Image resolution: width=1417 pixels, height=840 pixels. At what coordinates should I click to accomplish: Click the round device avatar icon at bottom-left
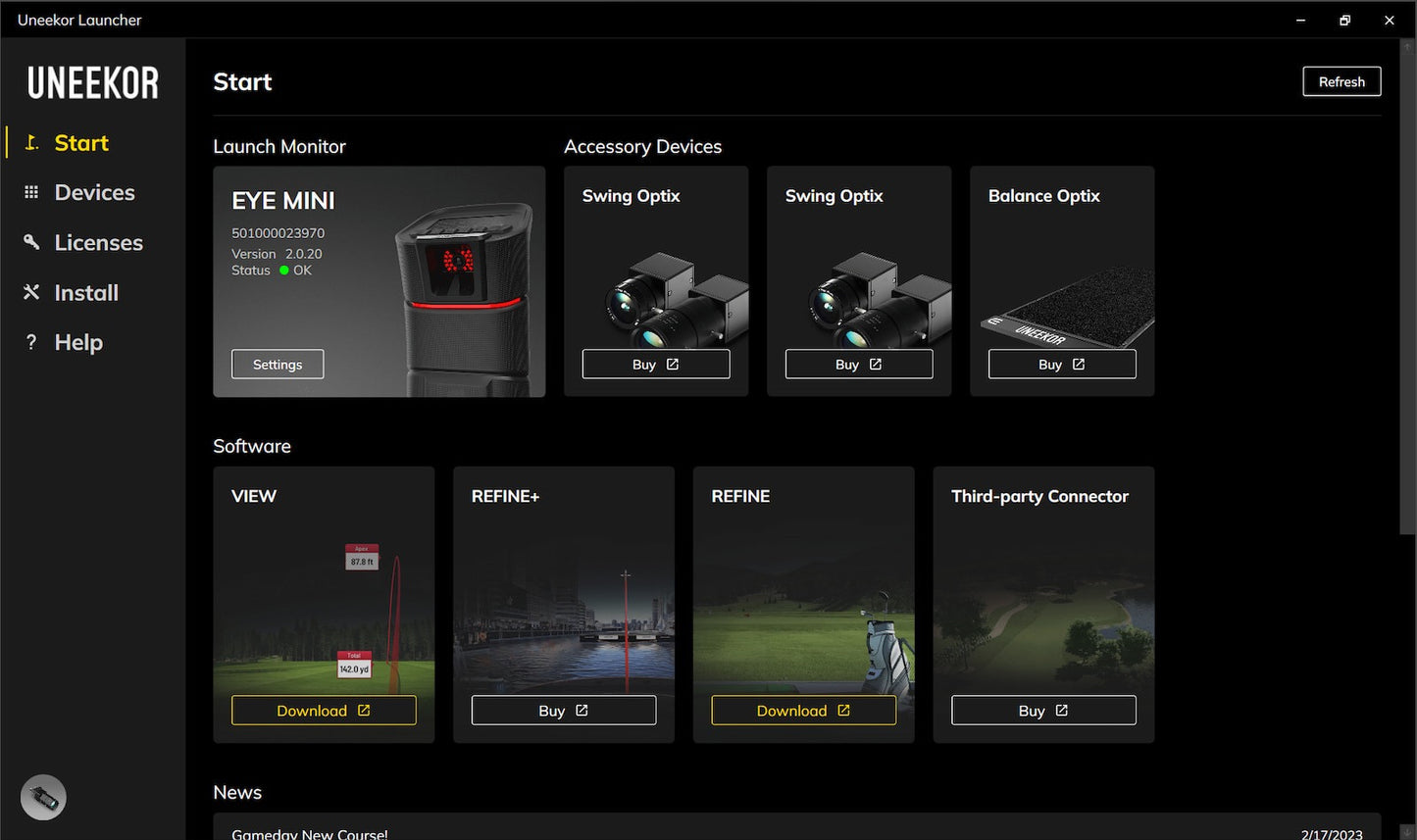point(43,797)
